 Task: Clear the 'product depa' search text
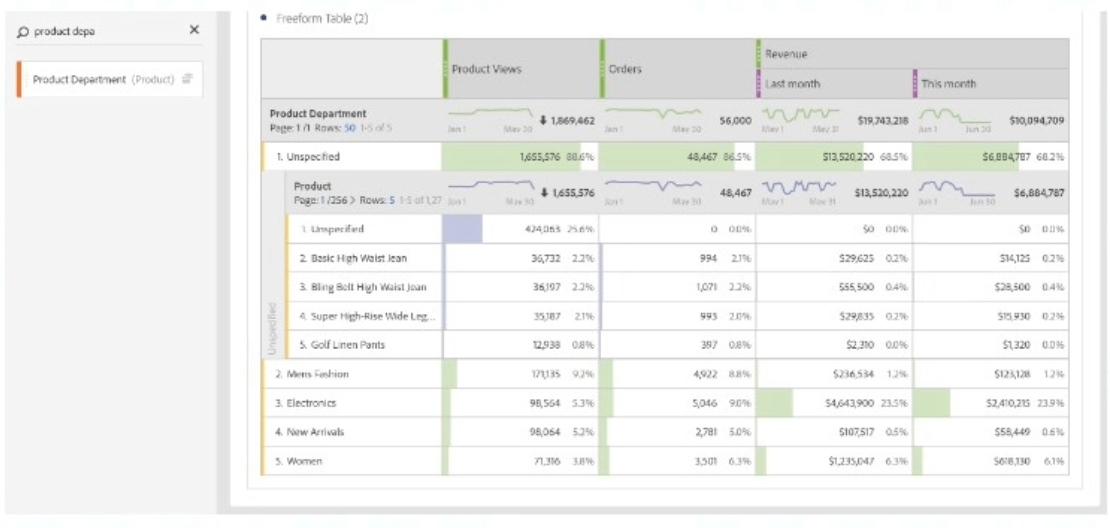click(x=194, y=30)
